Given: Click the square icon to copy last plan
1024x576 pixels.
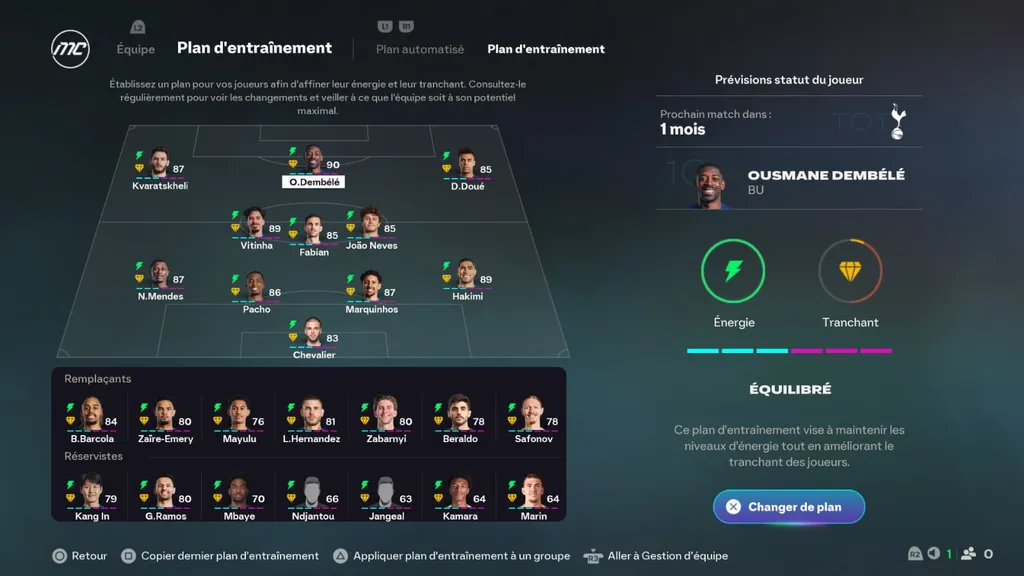Looking at the screenshot, I should pyautogui.click(x=128, y=556).
